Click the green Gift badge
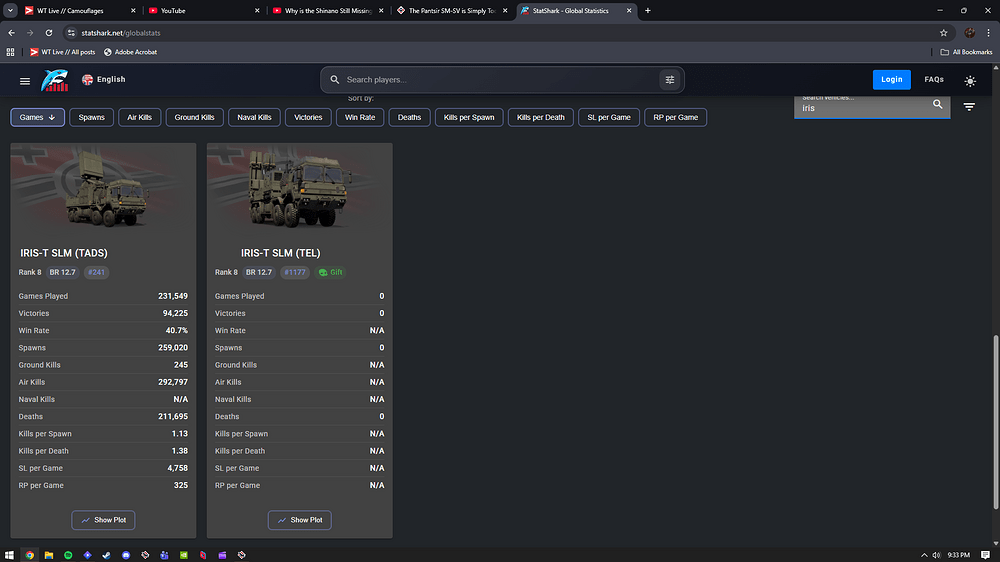Viewport: 1000px width, 562px height. [330, 272]
